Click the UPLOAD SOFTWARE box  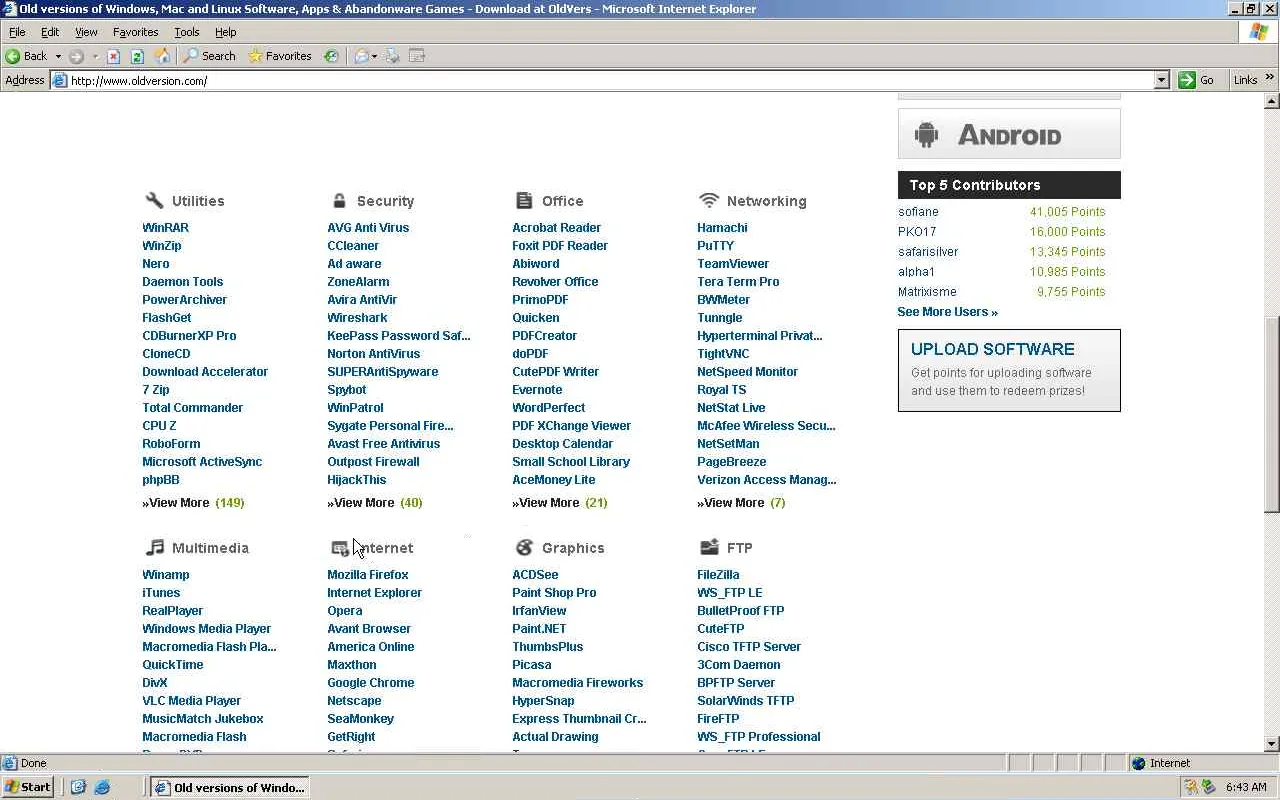(x=1009, y=370)
